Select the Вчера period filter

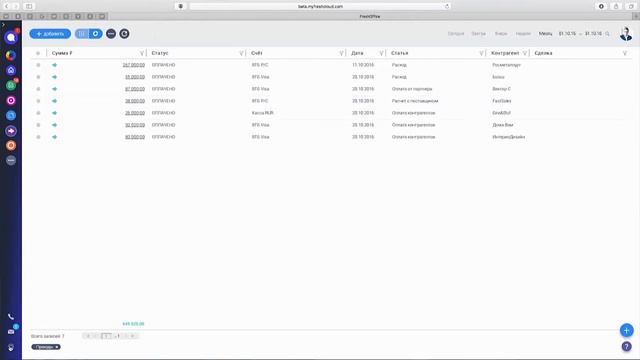tap(501, 33)
